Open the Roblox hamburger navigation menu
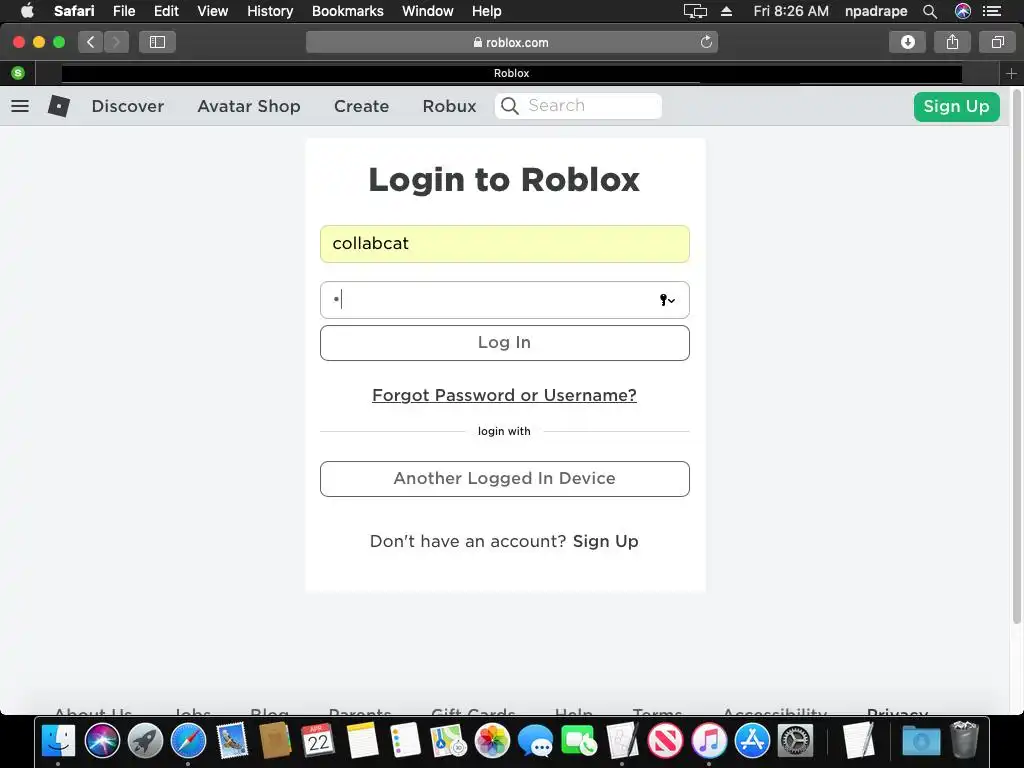This screenshot has height=768, width=1024. point(20,106)
